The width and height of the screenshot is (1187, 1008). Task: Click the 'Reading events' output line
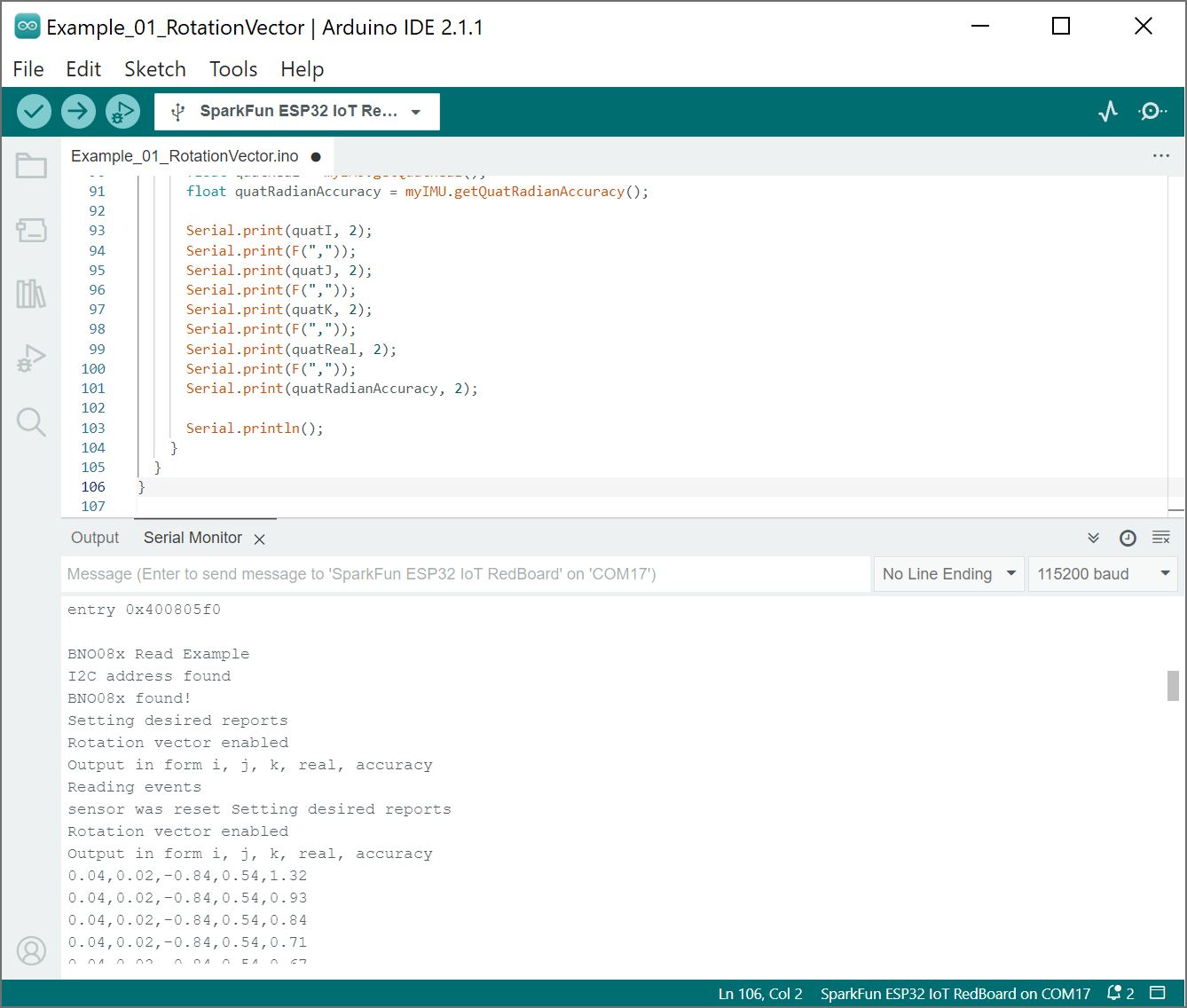(134, 787)
